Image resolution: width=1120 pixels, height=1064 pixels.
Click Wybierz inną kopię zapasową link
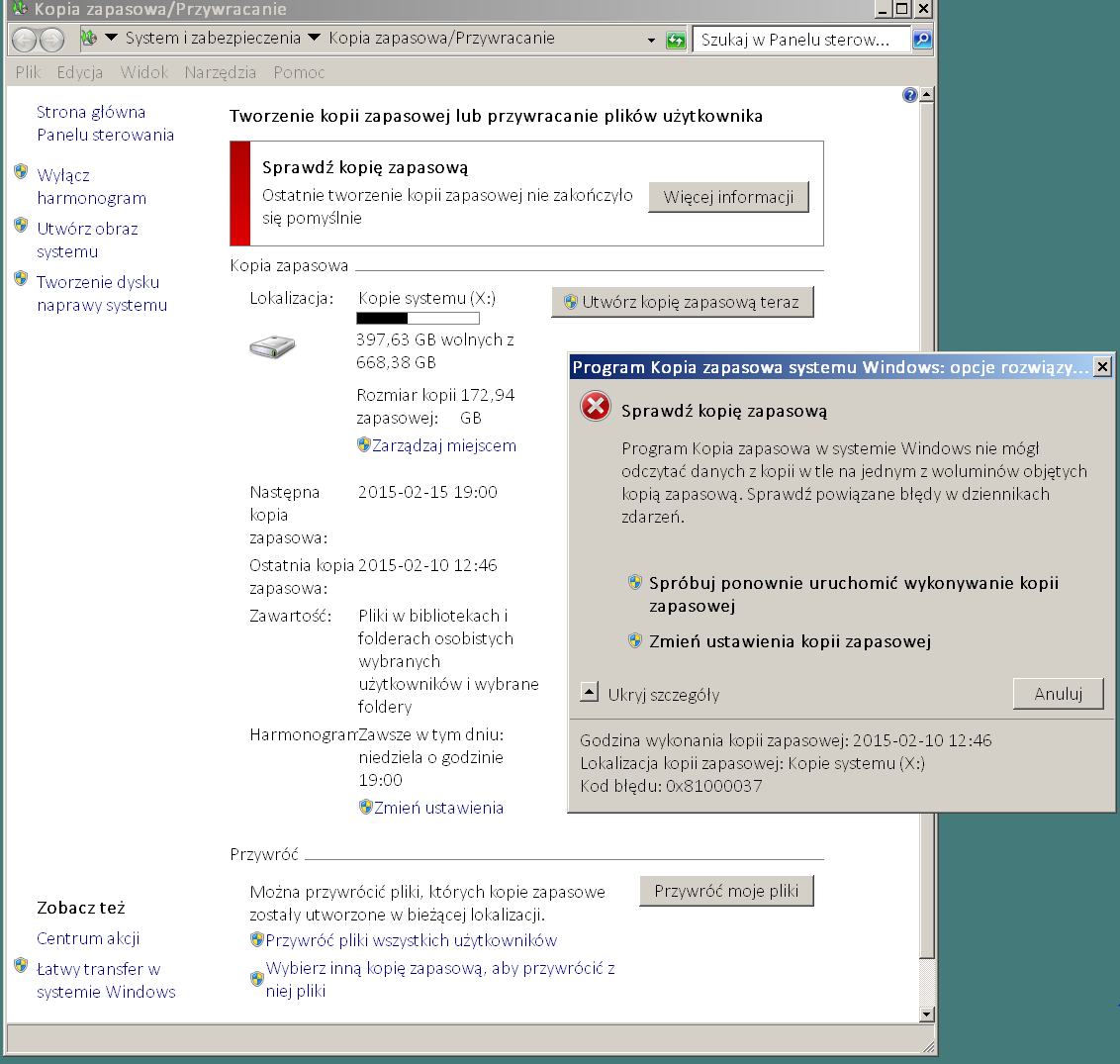click(440, 980)
